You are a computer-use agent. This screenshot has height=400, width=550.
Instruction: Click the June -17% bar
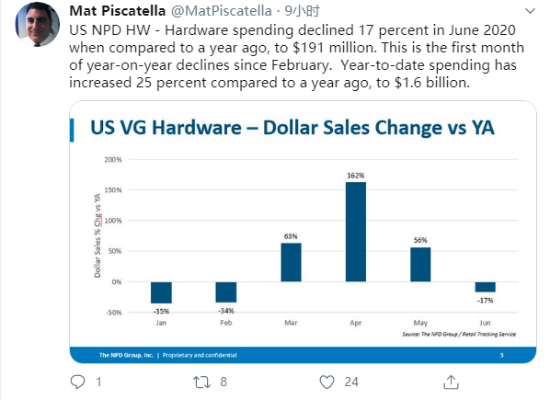click(485, 287)
